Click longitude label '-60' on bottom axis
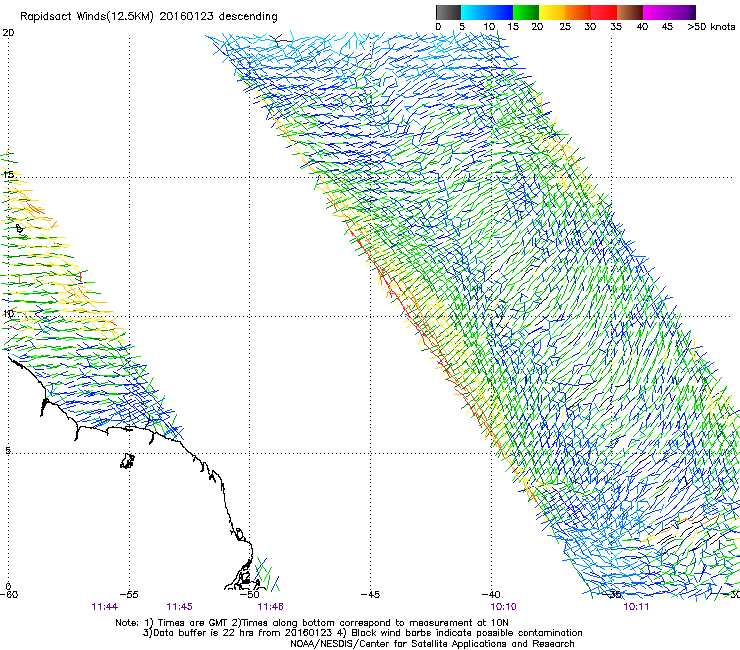 pyautogui.click(x=8, y=594)
